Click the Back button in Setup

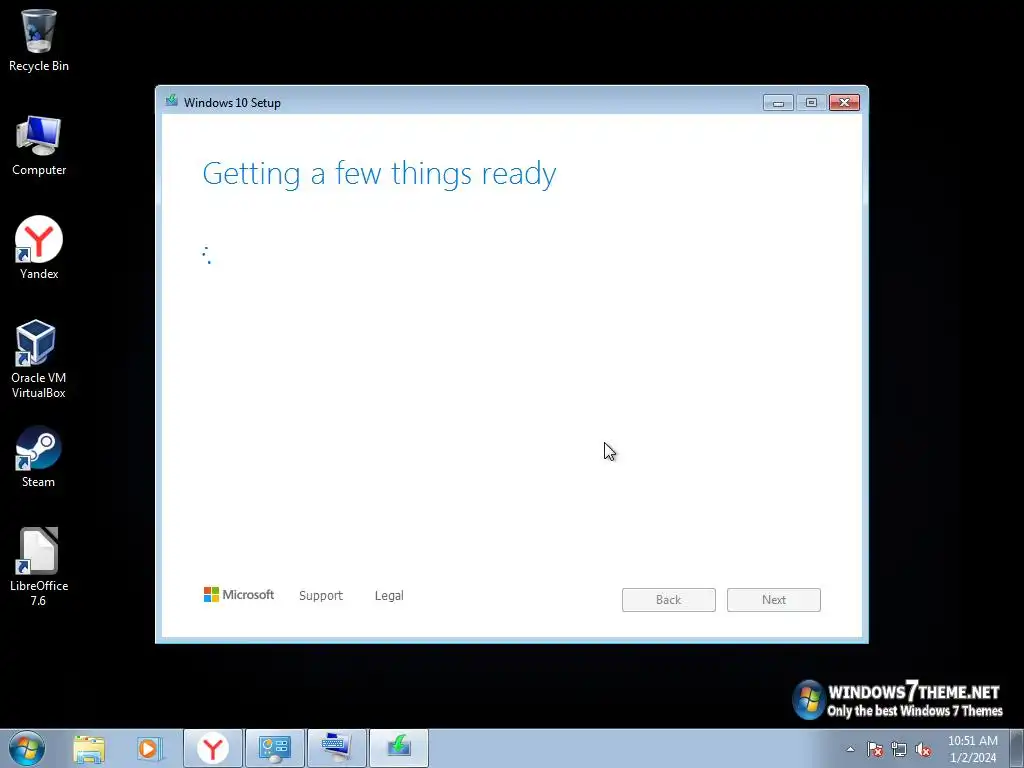click(669, 600)
